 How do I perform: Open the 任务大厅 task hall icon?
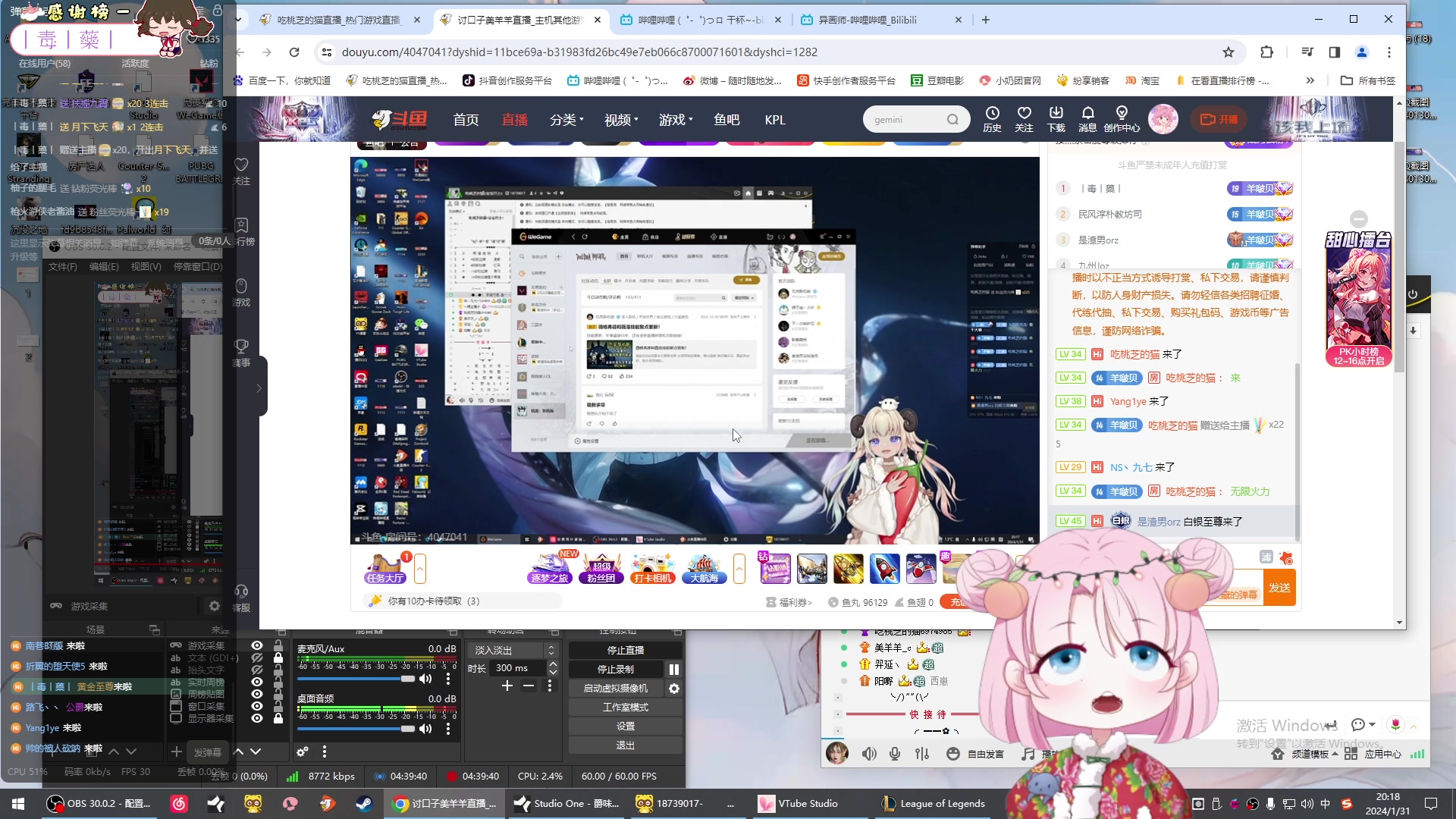click(385, 569)
